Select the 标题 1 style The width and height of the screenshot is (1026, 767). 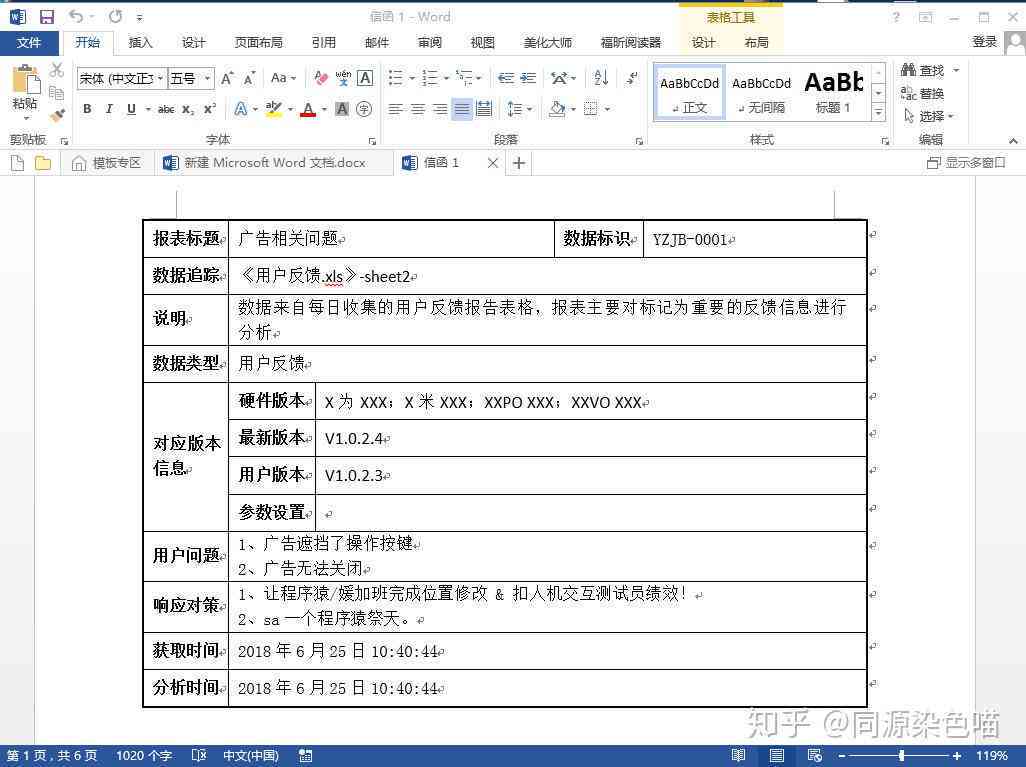click(833, 93)
